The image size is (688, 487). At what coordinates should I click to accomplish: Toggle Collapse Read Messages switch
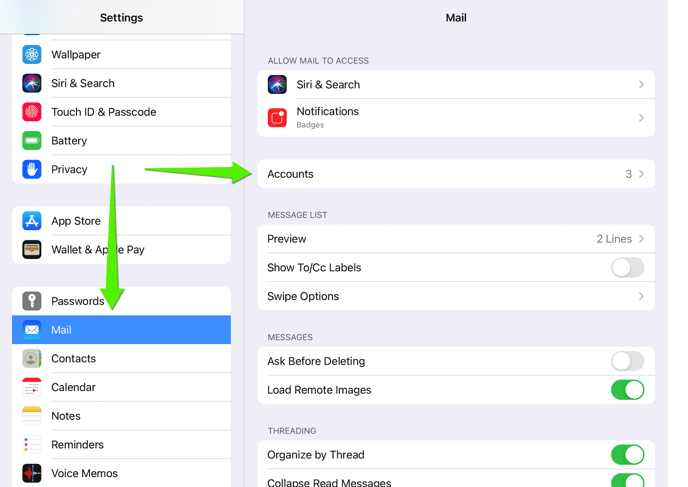click(x=627, y=480)
